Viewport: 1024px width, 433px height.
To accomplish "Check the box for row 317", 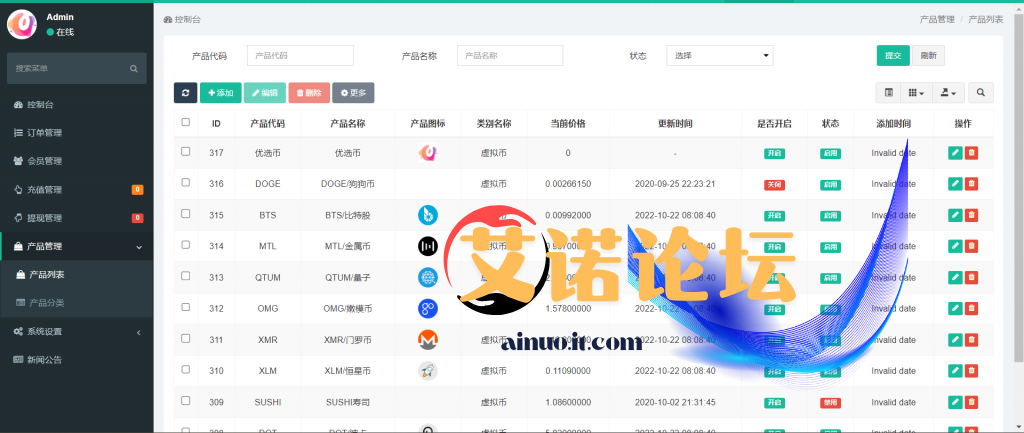I will 185,152.
